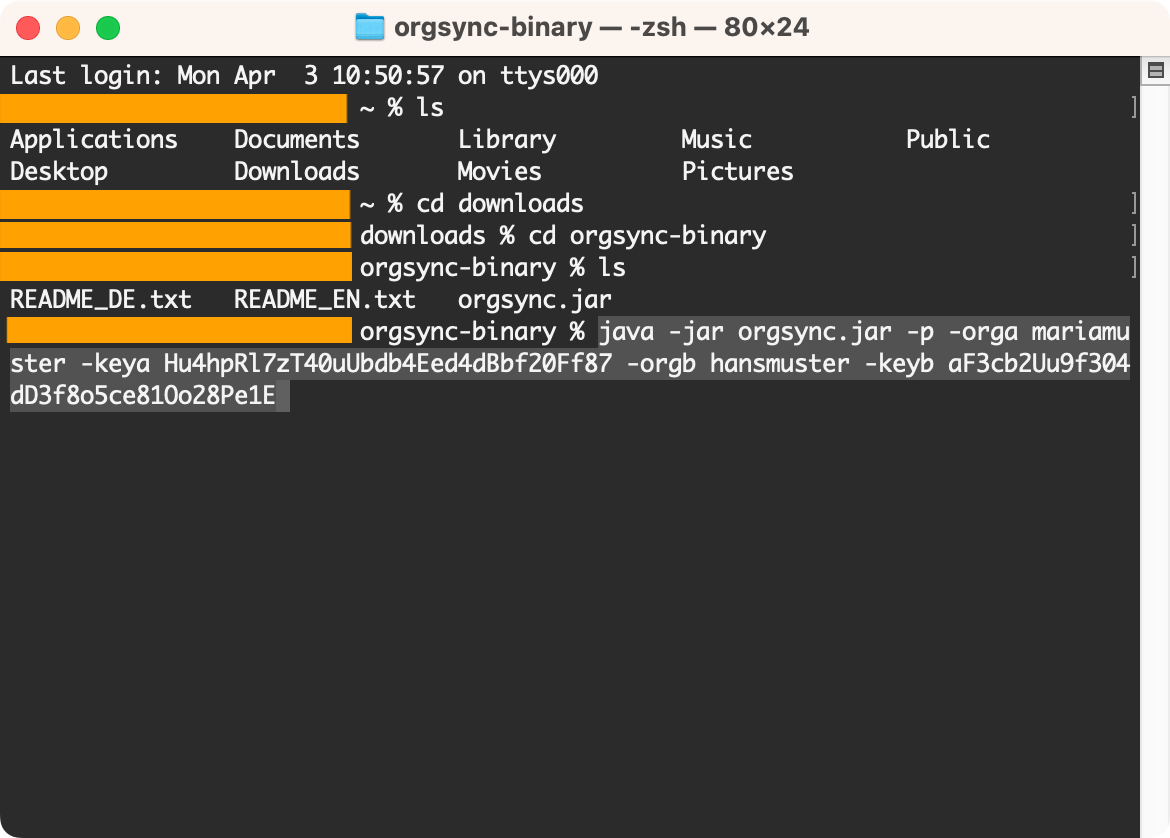
Task: Click the yellow minimize traffic-light button
Action: (68, 28)
